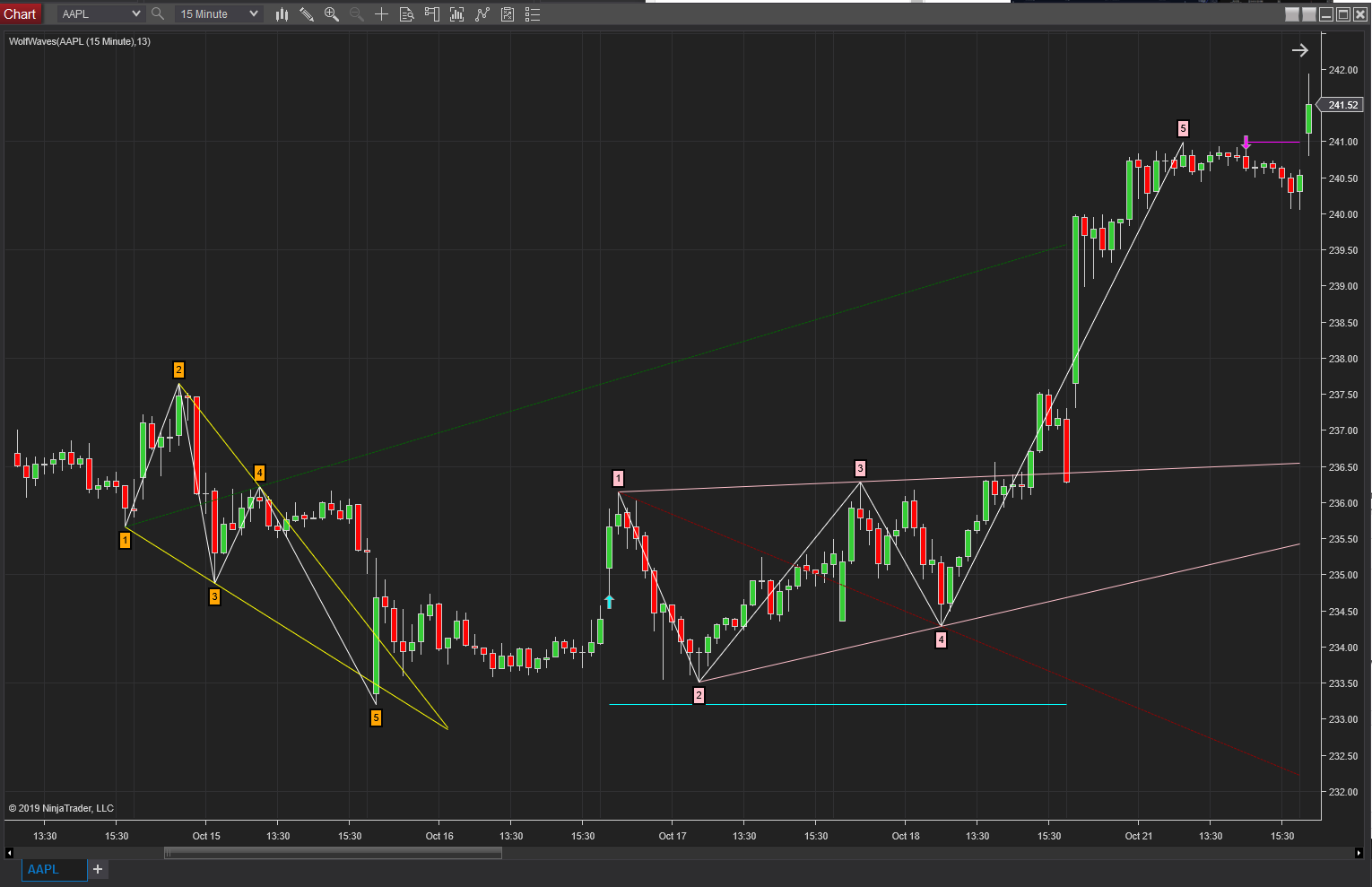Close the chart window
This screenshot has width=1372, height=887.
[x=1360, y=13]
